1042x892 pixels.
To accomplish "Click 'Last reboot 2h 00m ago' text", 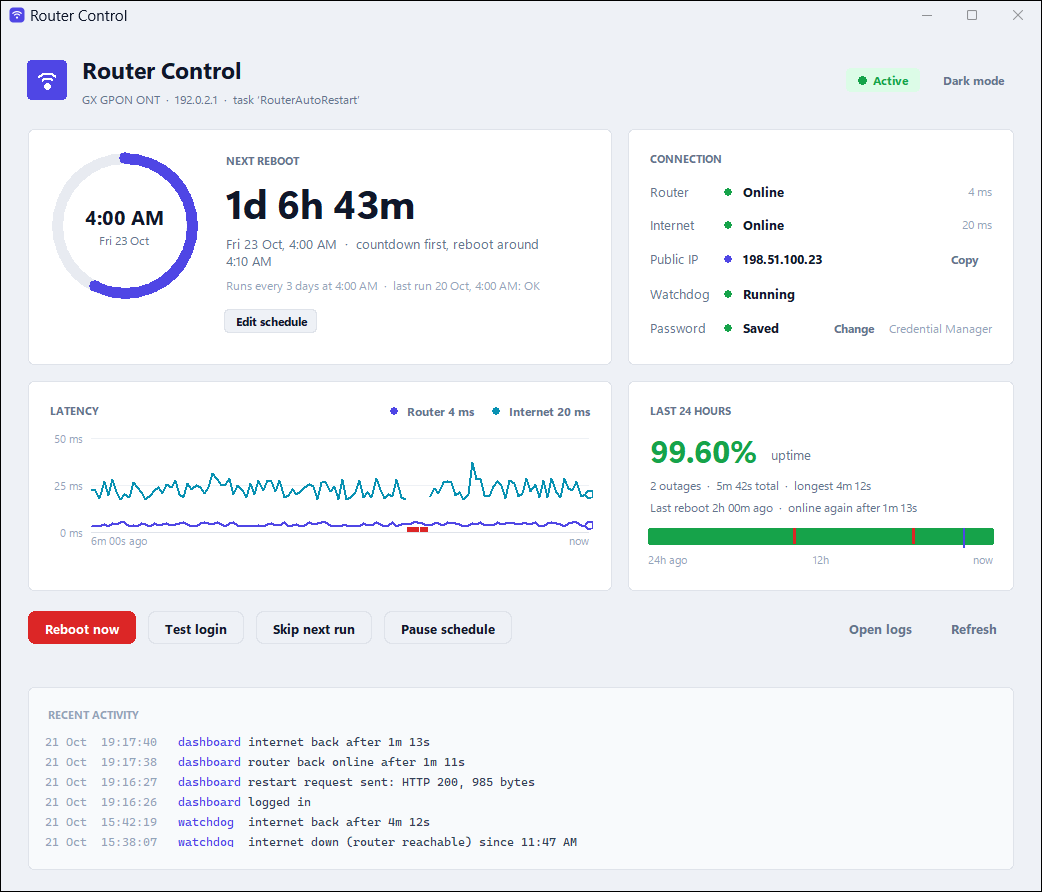I will coord(711,508).
